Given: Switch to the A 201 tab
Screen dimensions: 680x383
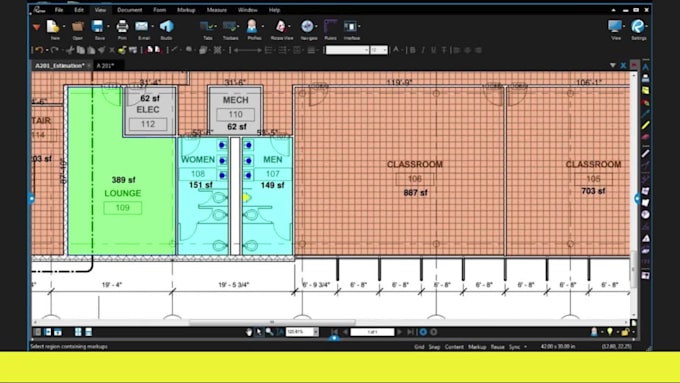Looking at the screenshot, I should tap(105, 65).
